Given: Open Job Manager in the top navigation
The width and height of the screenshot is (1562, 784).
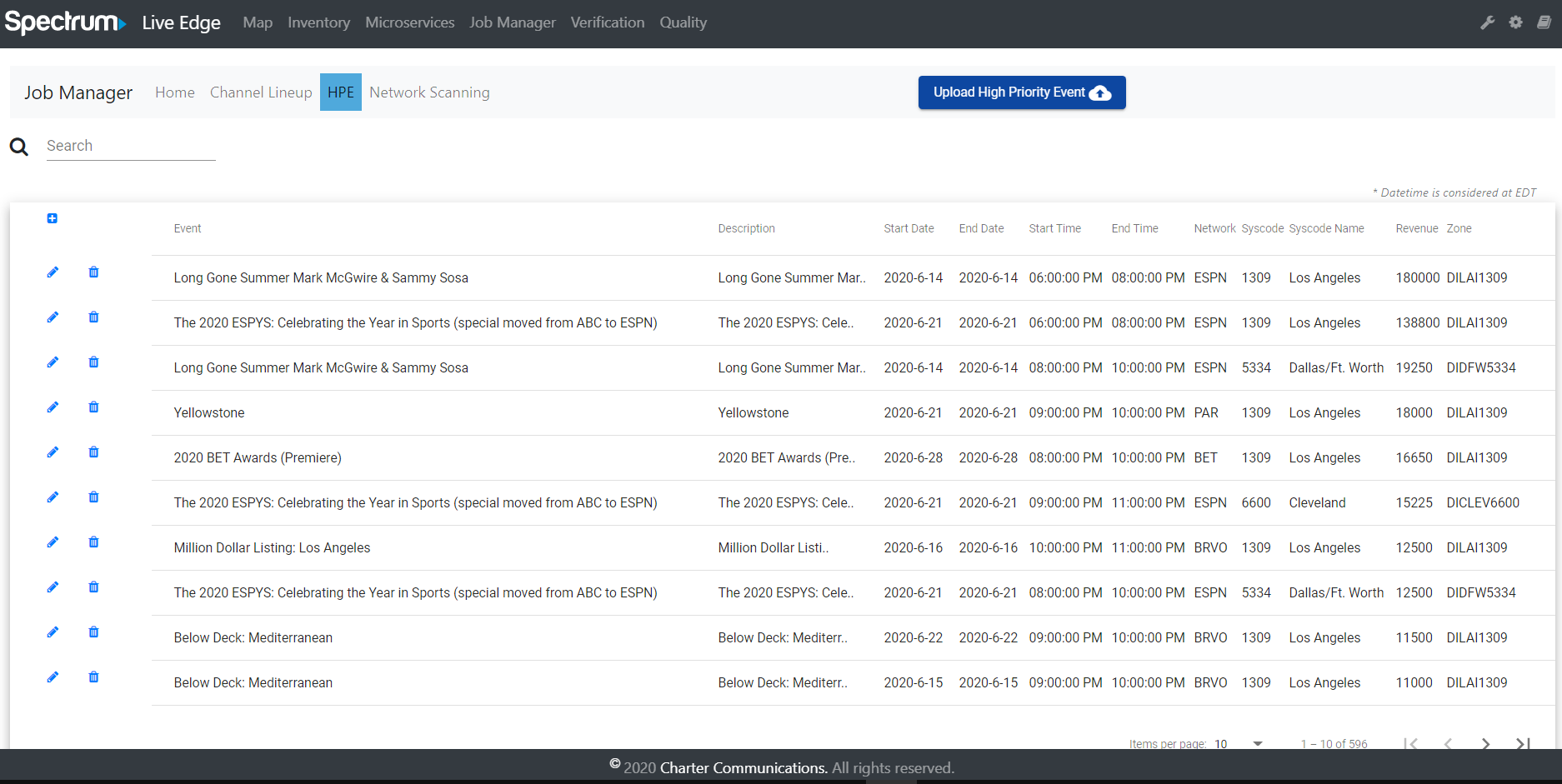Looking at the screenshot, I should tap(513, 22).
